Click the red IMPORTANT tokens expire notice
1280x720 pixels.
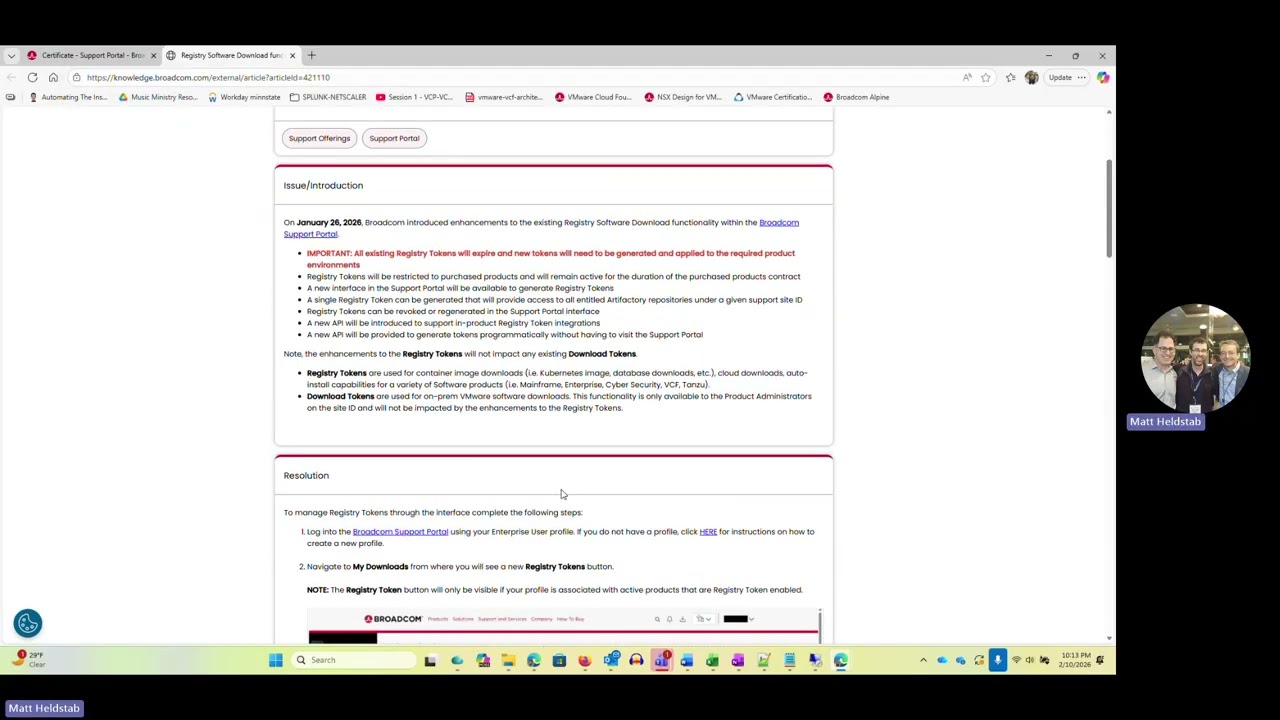[x=551, y=259]
